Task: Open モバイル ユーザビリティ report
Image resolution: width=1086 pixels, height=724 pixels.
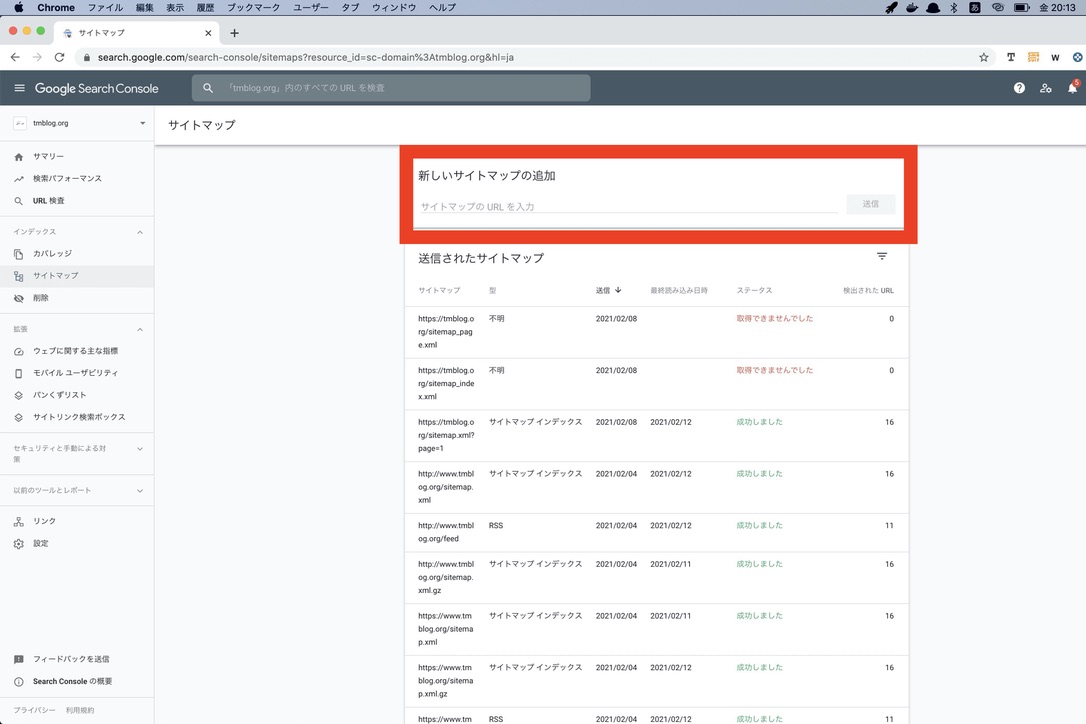Action: click(77, 373)
